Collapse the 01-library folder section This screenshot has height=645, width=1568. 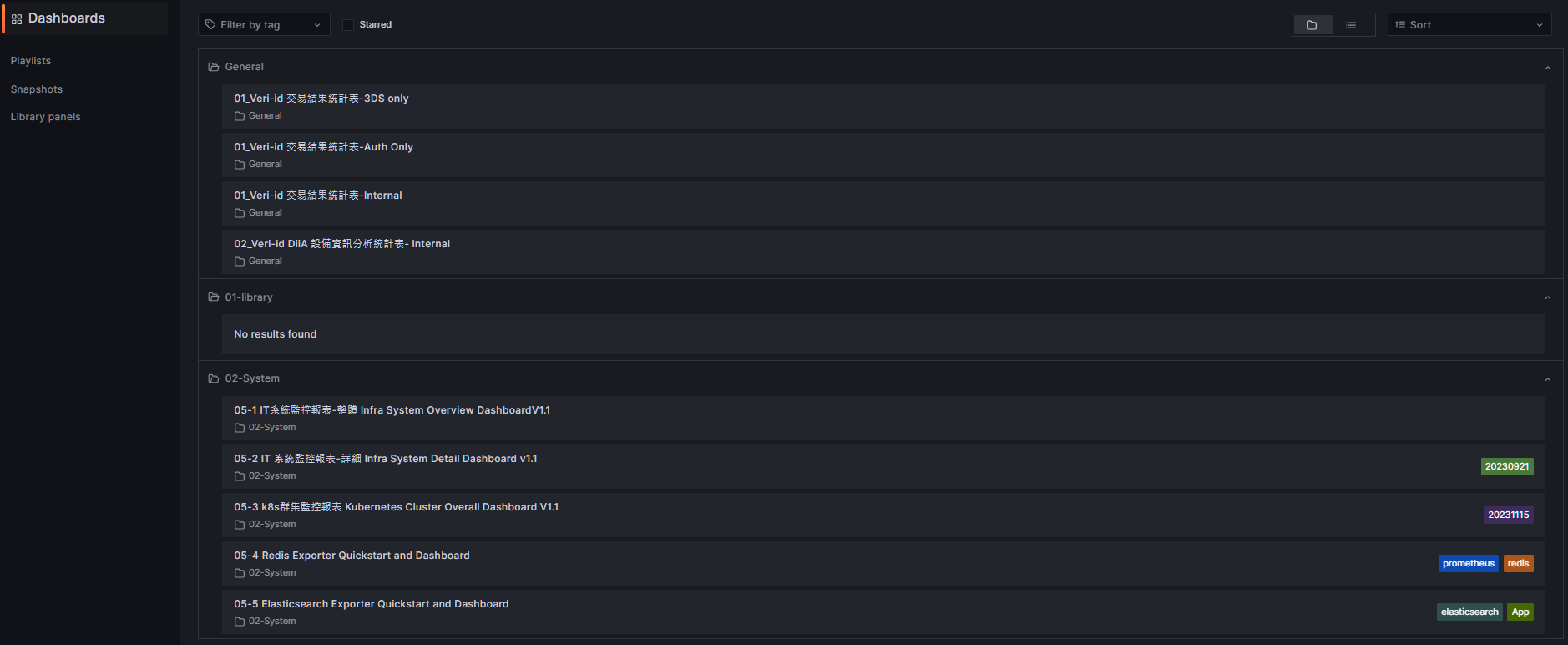[x=1547, y=298]
